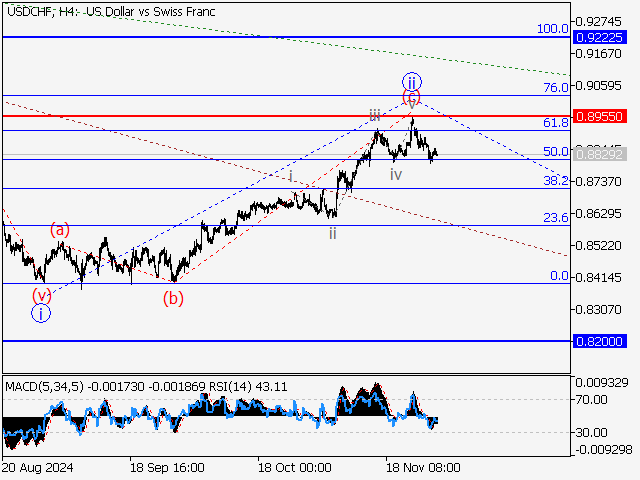Click the red (v) wave label
Screen dimensions: 640x480
41,294
